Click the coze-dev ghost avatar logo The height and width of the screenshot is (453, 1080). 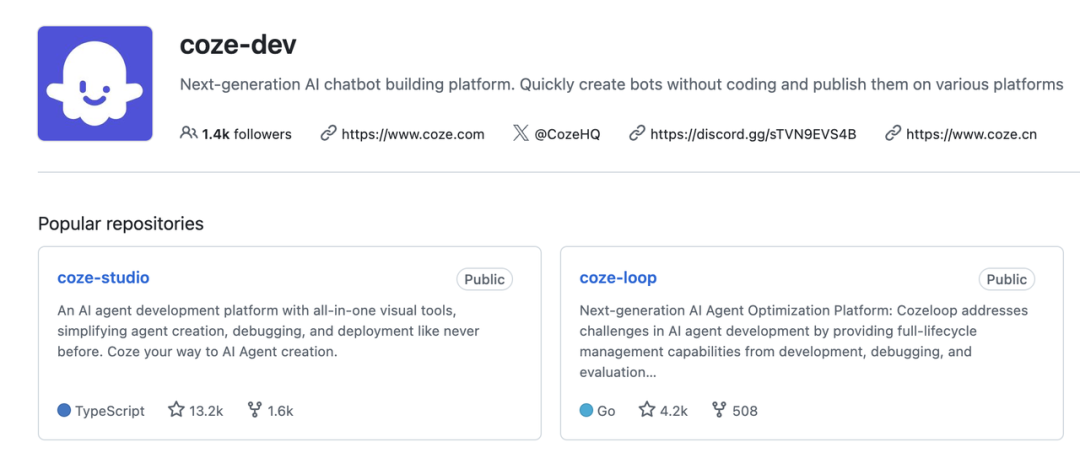[x=95, y=83]
